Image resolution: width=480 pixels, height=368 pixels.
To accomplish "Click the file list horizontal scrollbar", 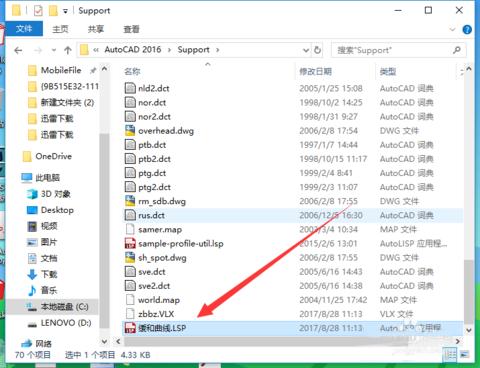I will pos(266,341).
